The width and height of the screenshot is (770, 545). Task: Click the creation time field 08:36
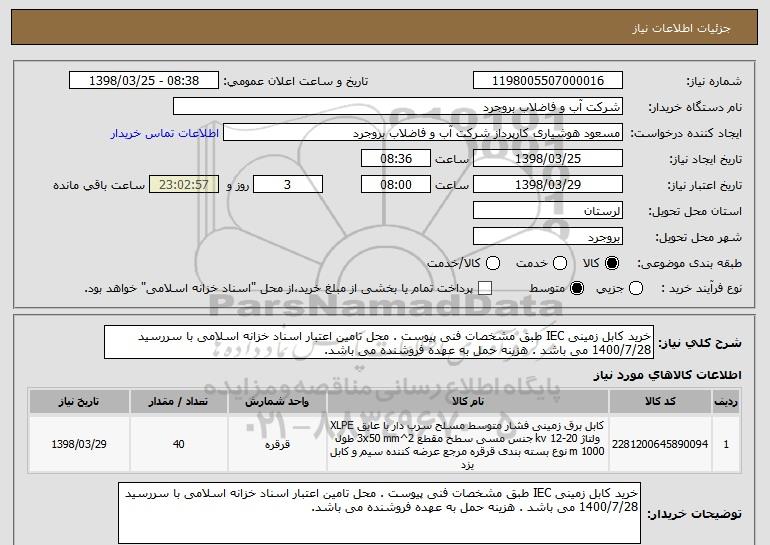396,159
